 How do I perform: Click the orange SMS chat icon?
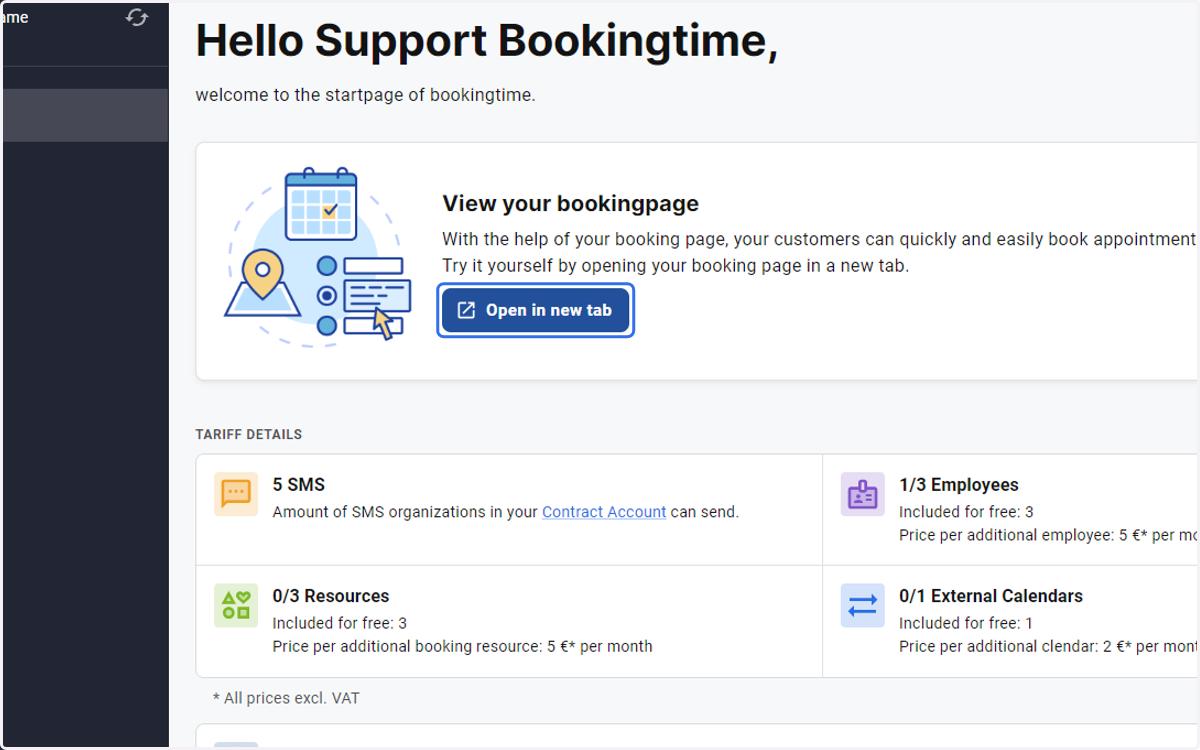point(236,494)
